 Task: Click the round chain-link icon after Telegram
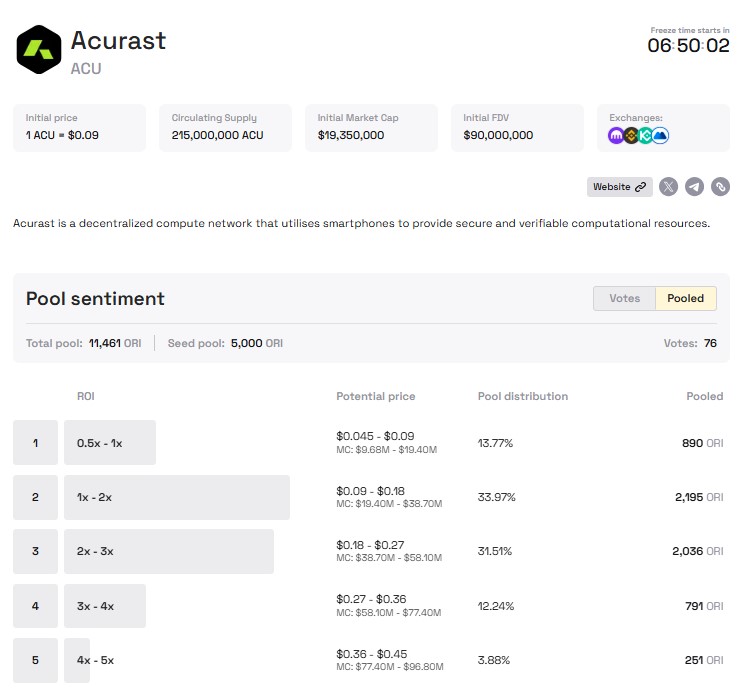(x=720, y=187)
